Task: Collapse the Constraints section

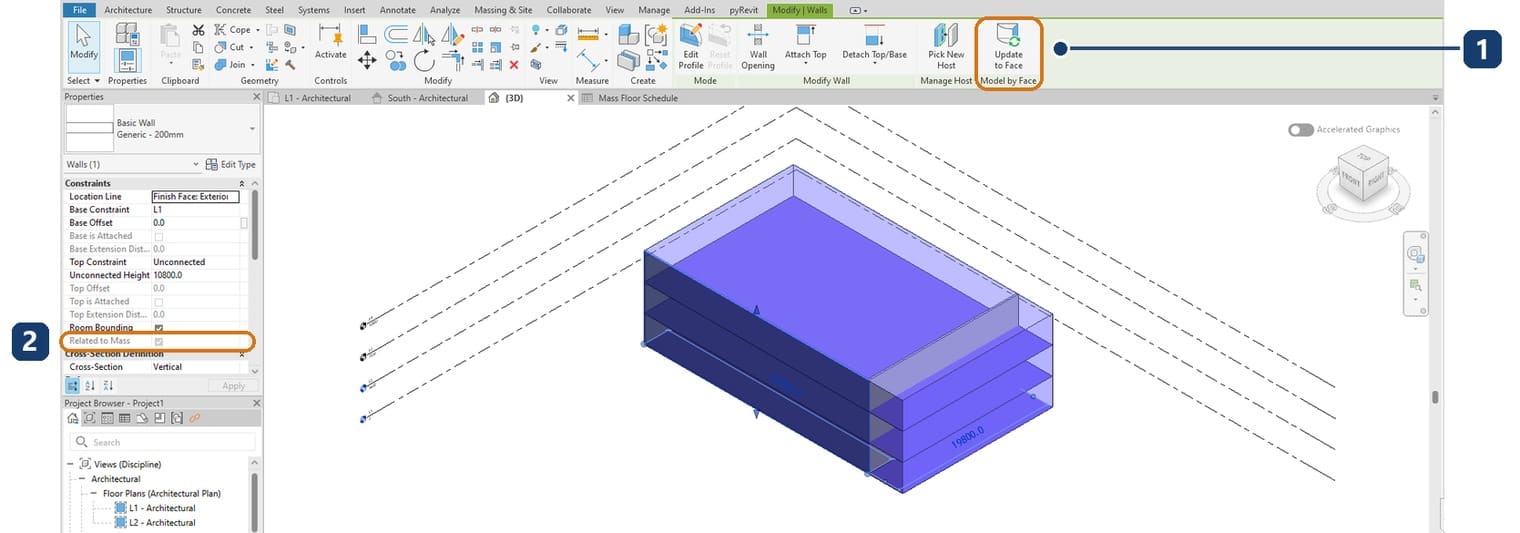Action: point(243,183)
